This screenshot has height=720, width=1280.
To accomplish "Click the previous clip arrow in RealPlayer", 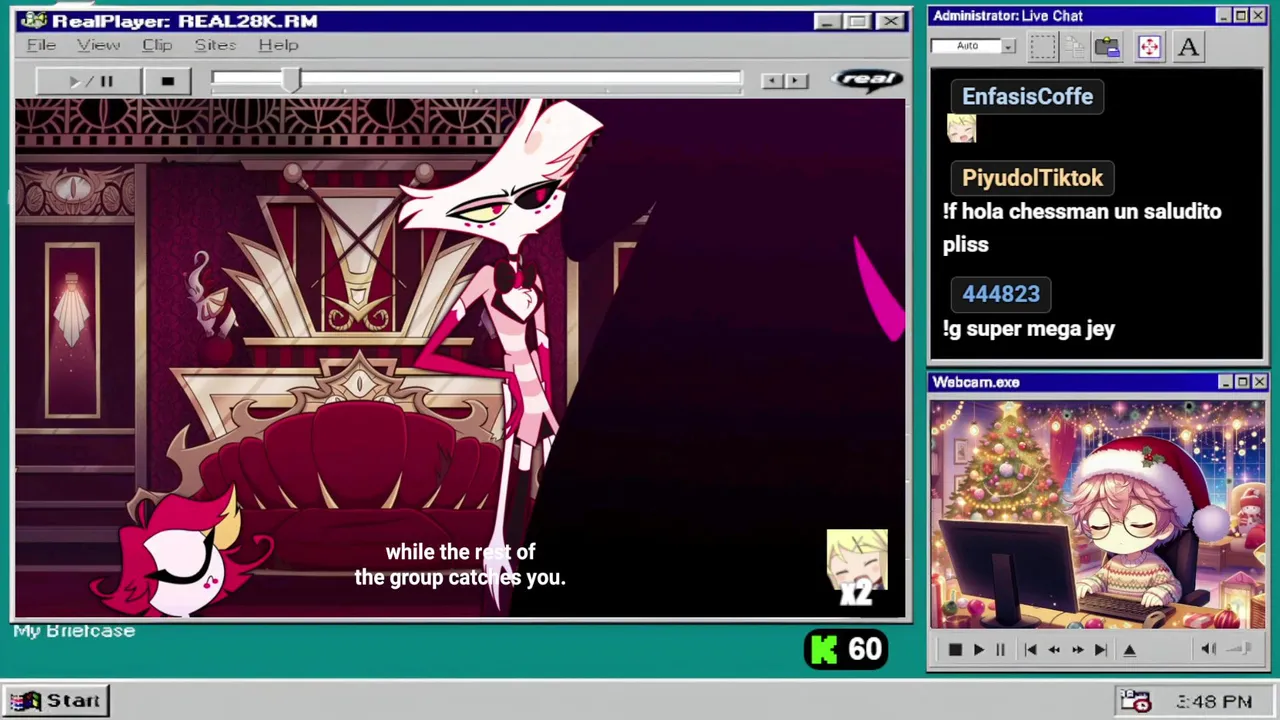I will point(771,81).
